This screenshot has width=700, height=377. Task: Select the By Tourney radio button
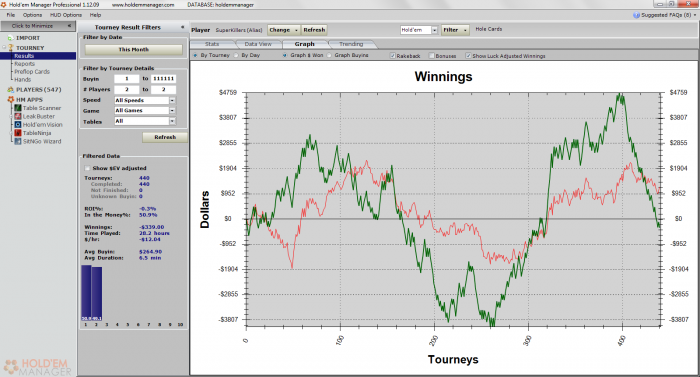(195, 55)
